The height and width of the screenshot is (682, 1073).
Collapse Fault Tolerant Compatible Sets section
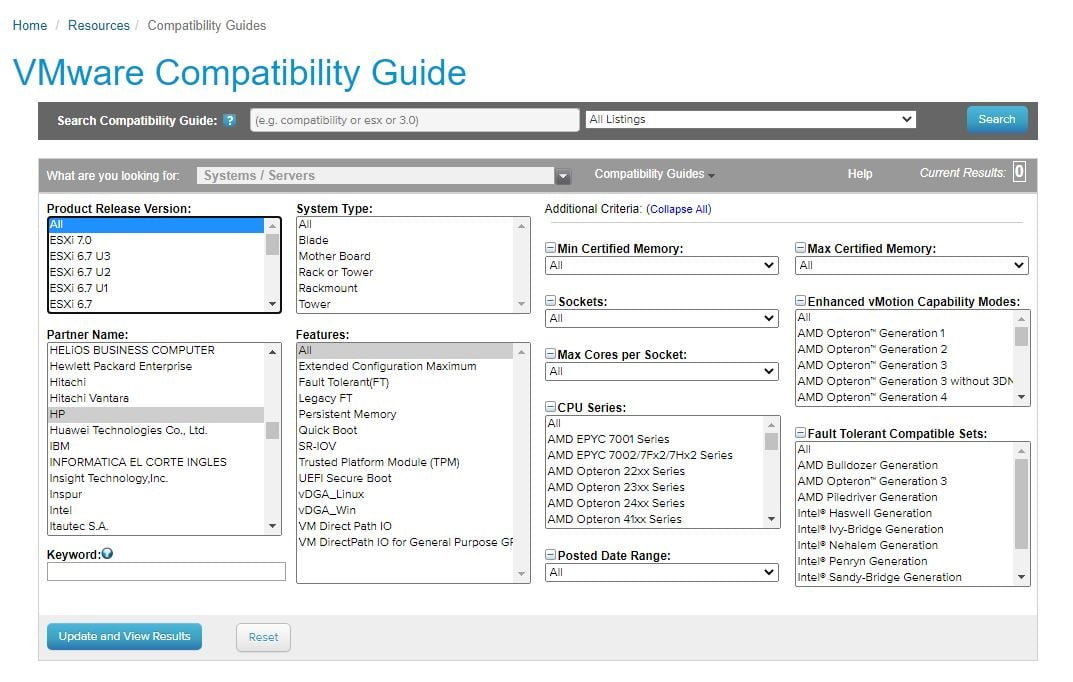(800, 432)
